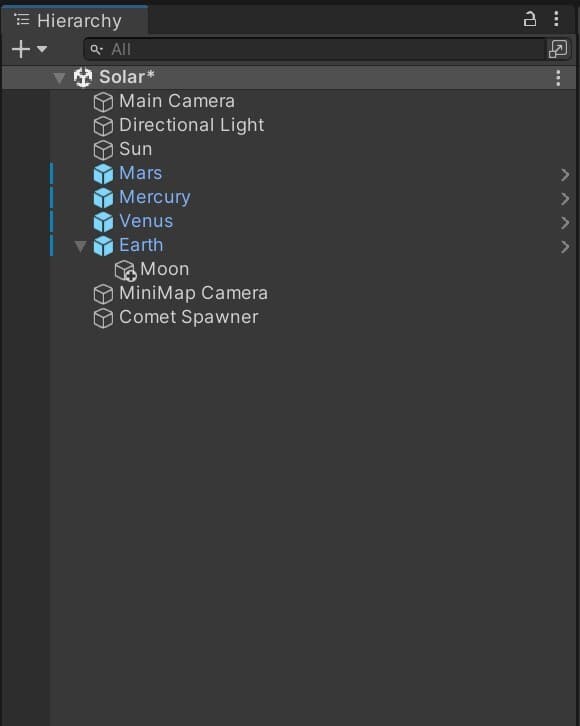Open the Solar scene kebab menu
The image size is (580, 726).
click(x=558, y=78)
